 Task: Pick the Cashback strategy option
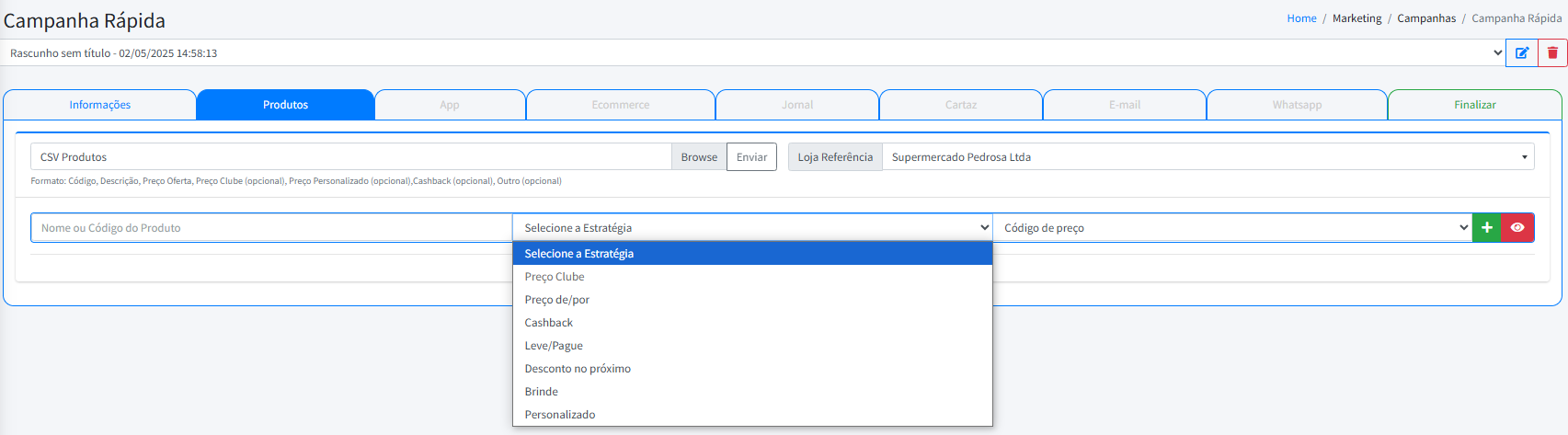click(549, 323)
